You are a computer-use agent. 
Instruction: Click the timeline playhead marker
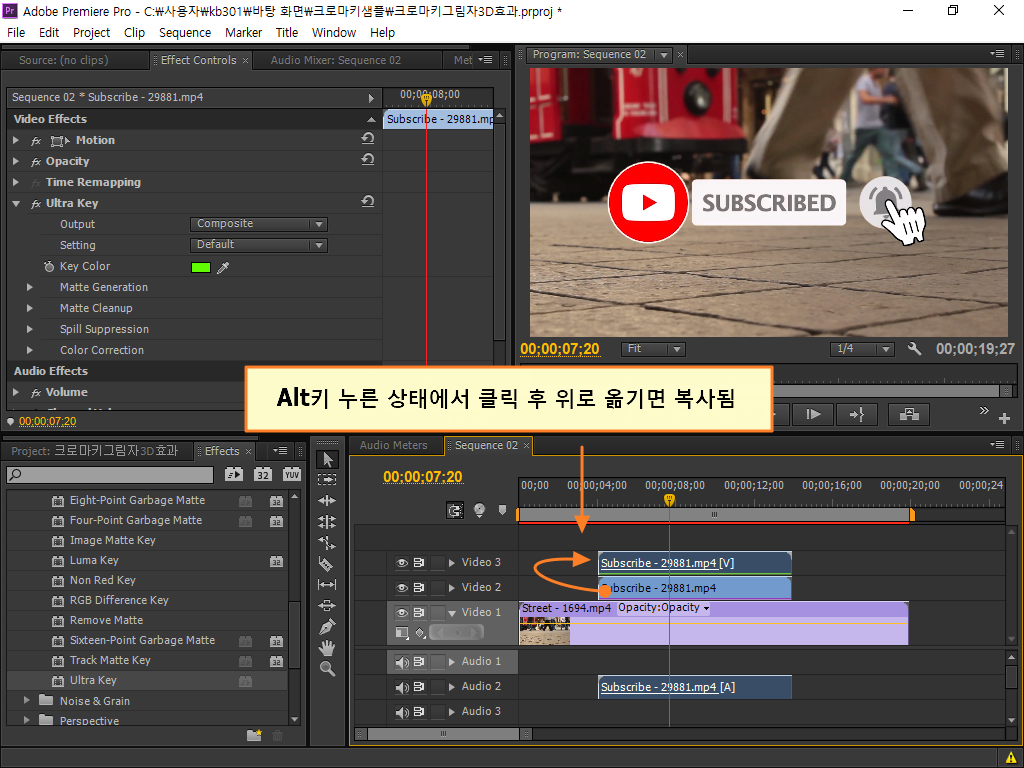click(x=669, y=500)
